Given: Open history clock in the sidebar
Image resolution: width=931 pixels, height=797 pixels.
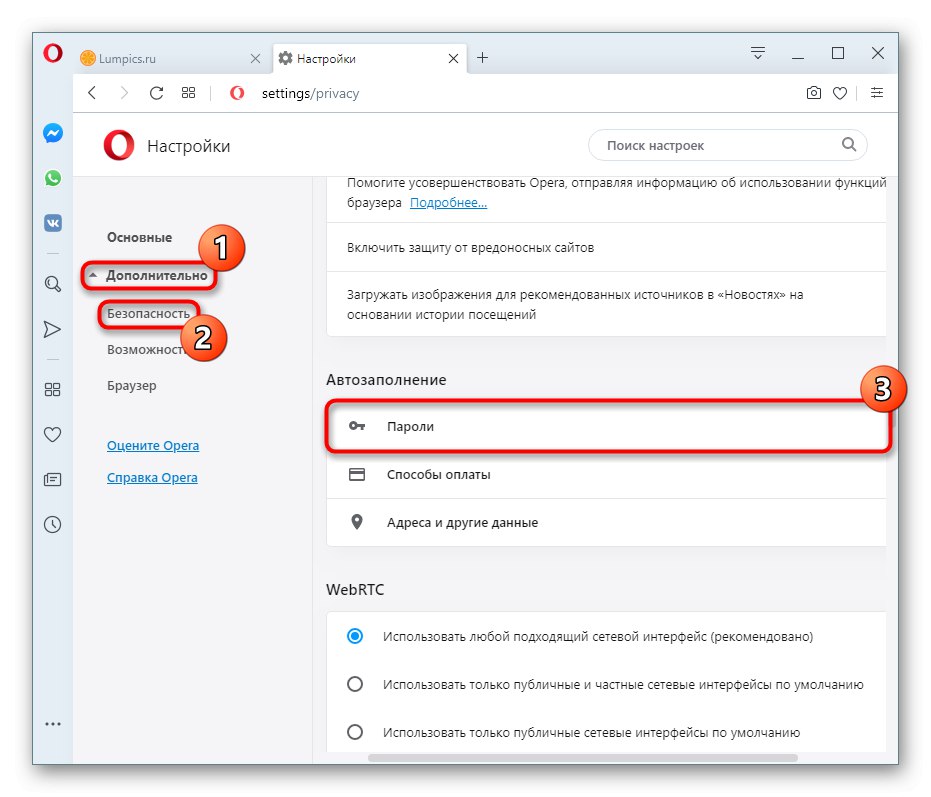Looking at the screenshot, I should [52, 524].
